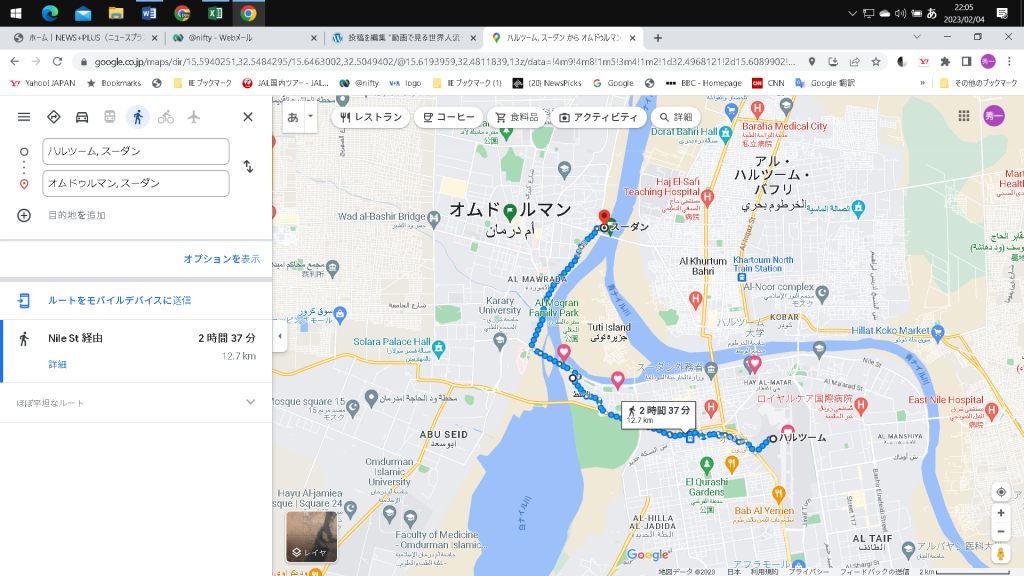Bookmark this page with star icon
Viewport: 1024px width, 576px height.
click(x=876, y=61)
